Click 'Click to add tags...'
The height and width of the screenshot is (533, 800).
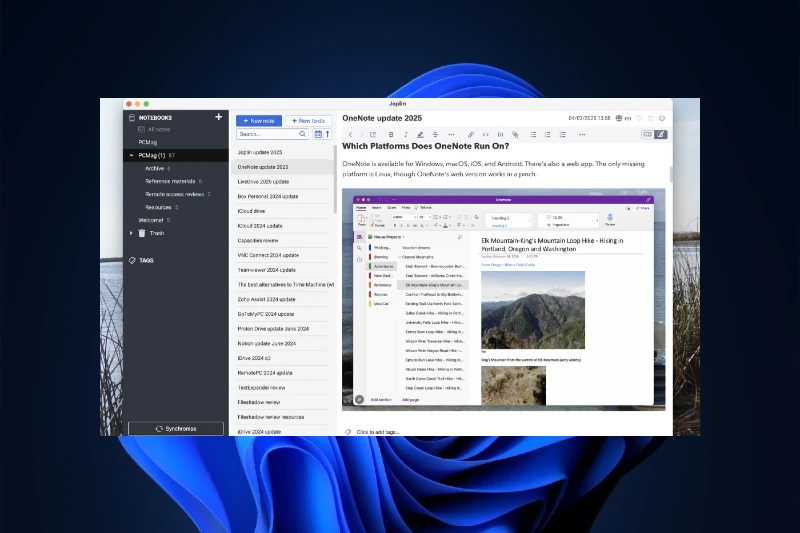[378, 432]
